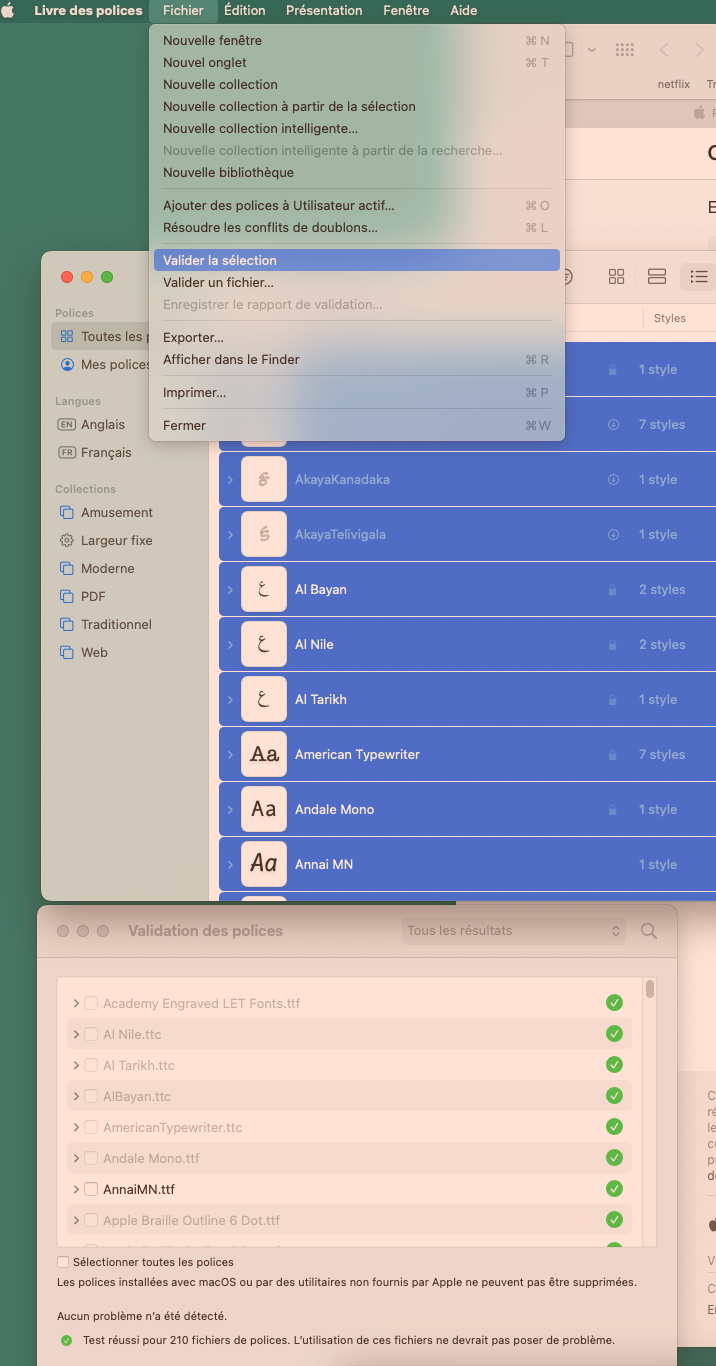Click the validation window search icon
Viewport: 716px width, 1366px height.
click(x=649, y=931)
